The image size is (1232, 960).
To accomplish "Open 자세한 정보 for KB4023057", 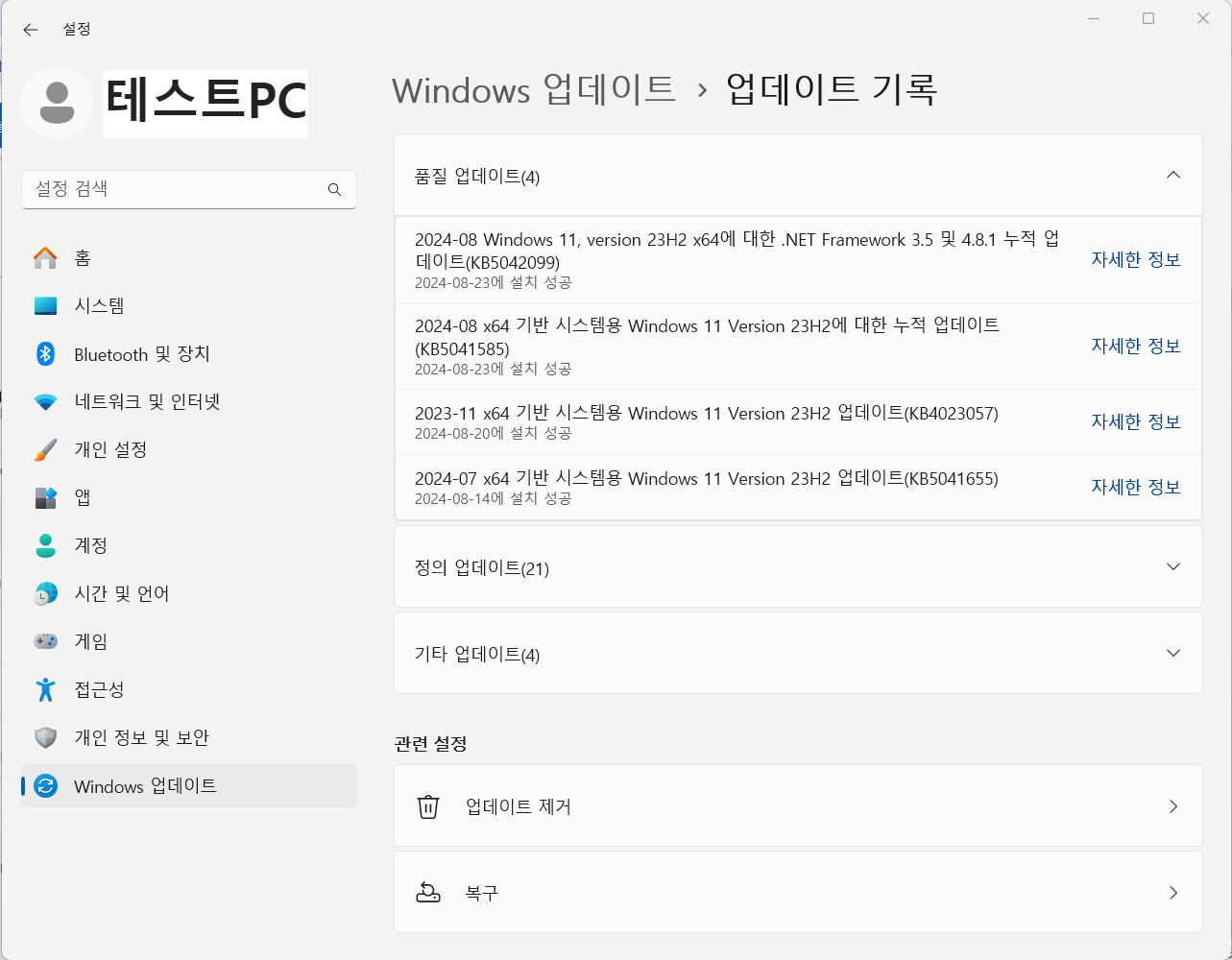I will [x=1136, y=421].
